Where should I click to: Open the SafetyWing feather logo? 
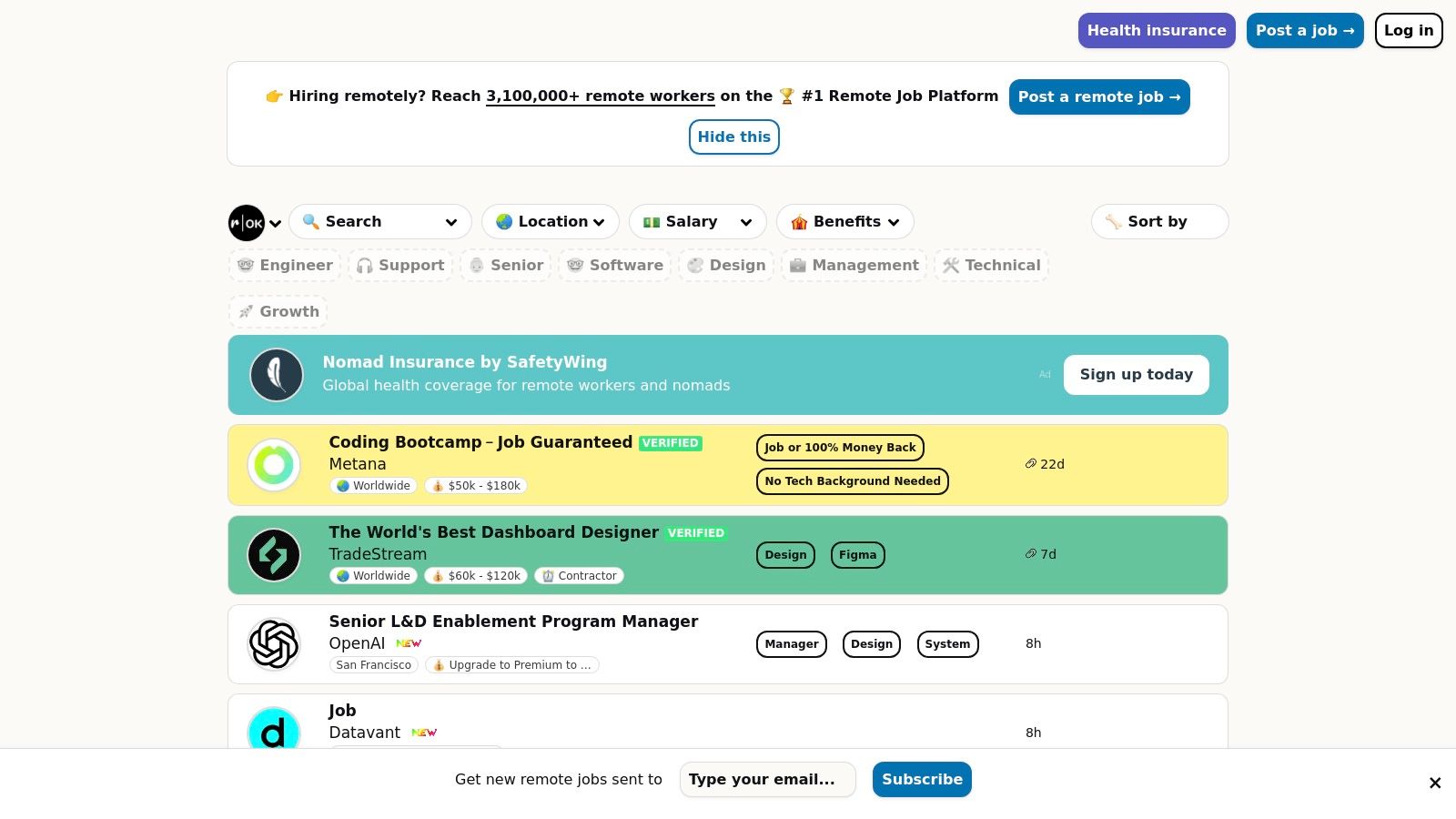click(277, 375)
